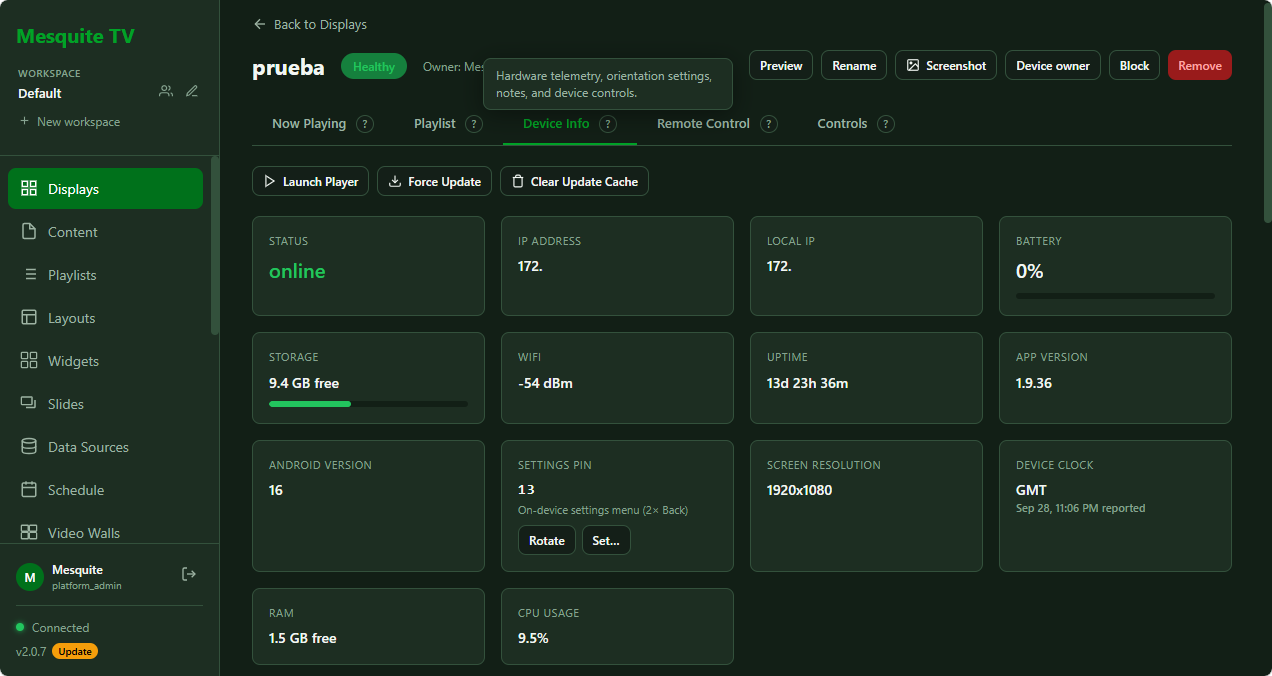Click help icon next to Now Playing
This screenshot has width=1272, height=676.
(x=365, y=124)
